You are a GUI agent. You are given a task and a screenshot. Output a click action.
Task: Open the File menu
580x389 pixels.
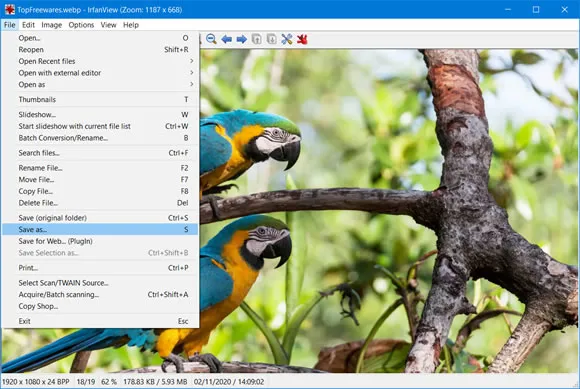coord(10,25)
